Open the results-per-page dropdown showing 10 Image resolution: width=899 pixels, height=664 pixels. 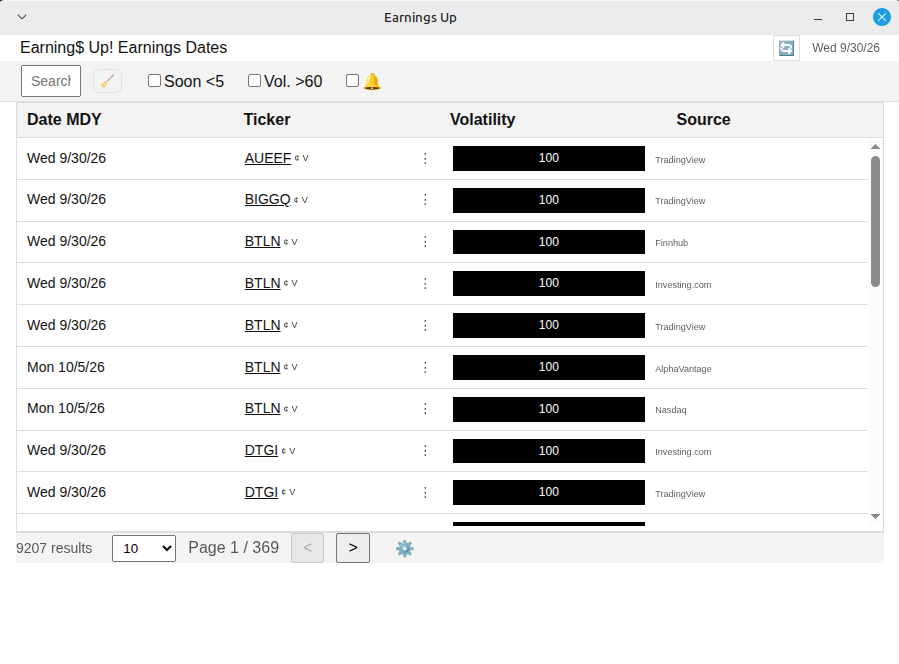point(144,548)
